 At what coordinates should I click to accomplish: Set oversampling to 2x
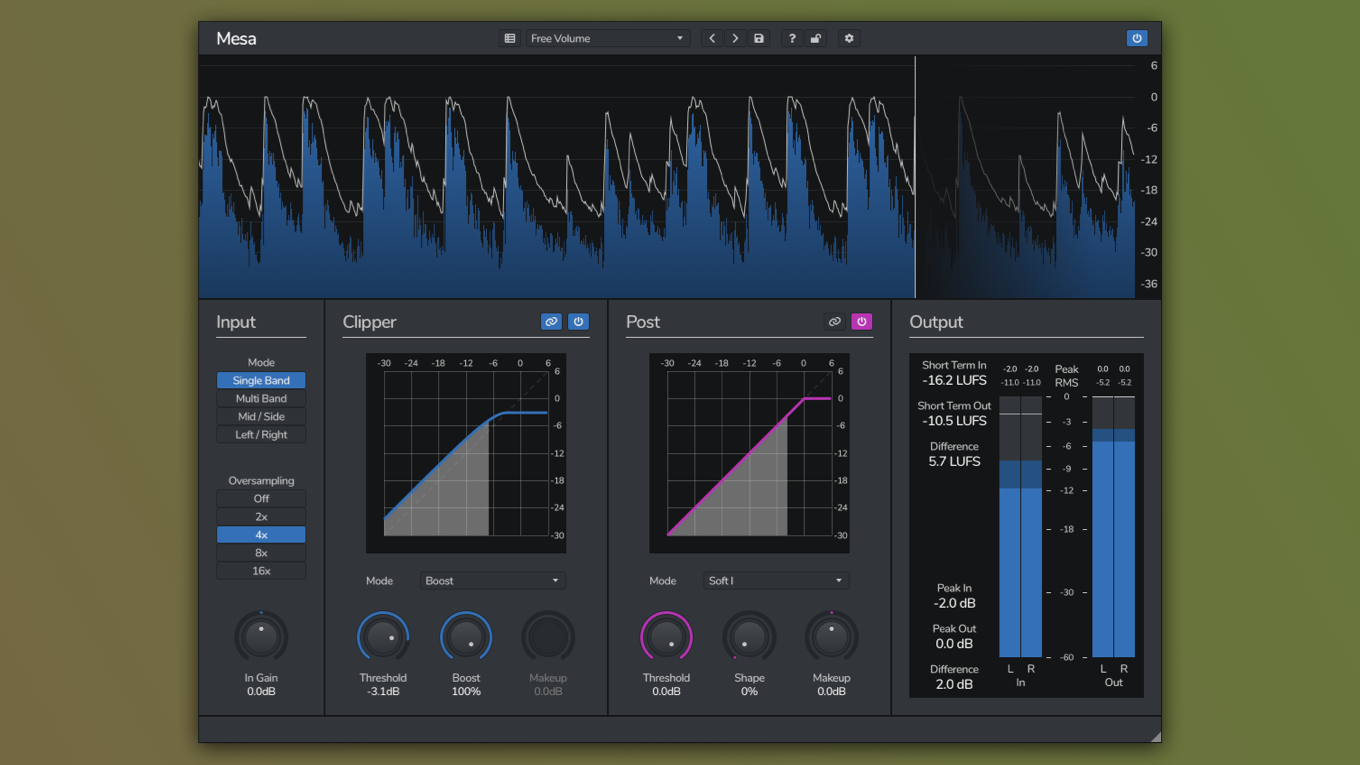261,517
